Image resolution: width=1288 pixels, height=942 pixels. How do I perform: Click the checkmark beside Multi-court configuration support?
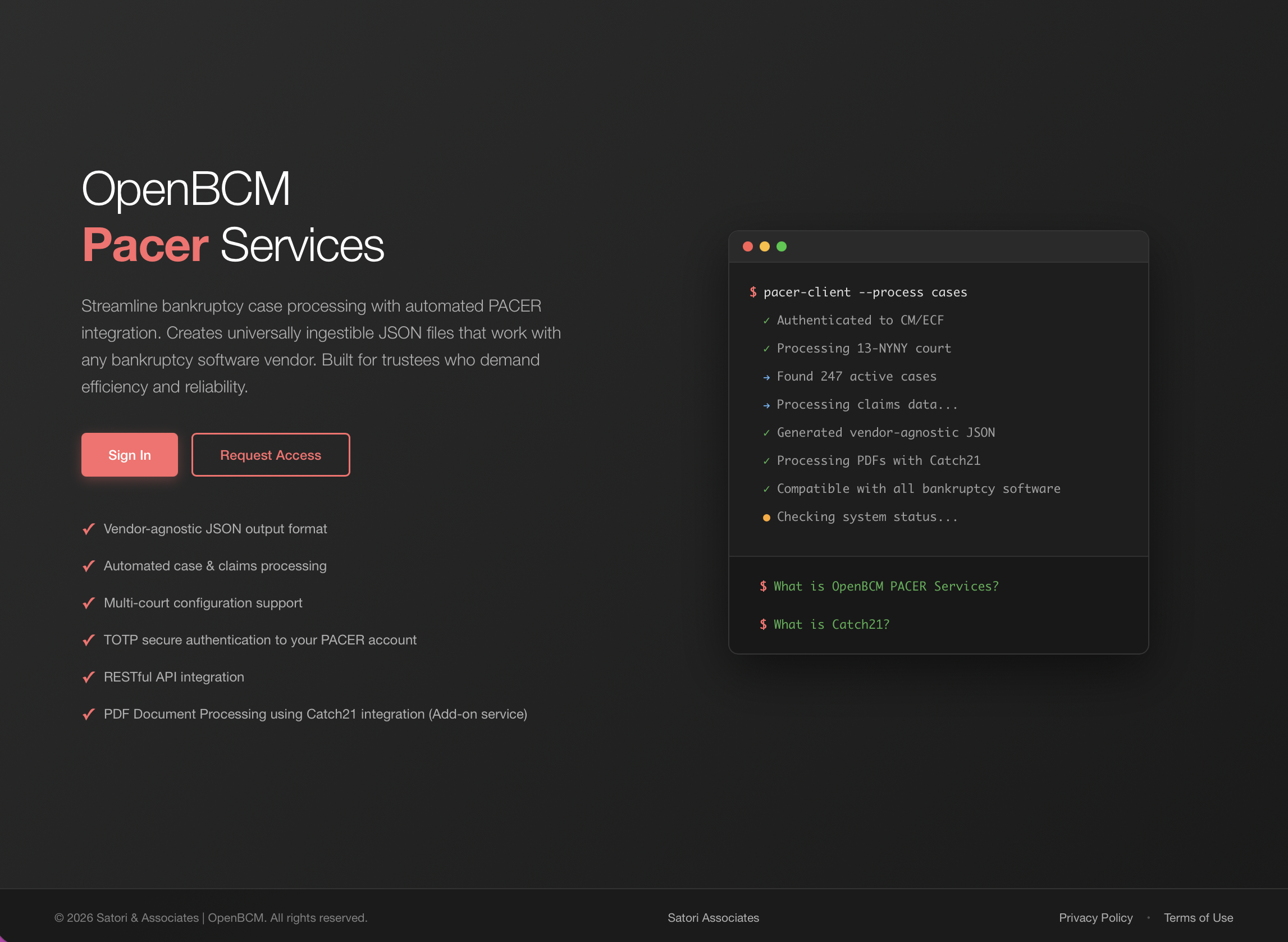tap(88, 603)
